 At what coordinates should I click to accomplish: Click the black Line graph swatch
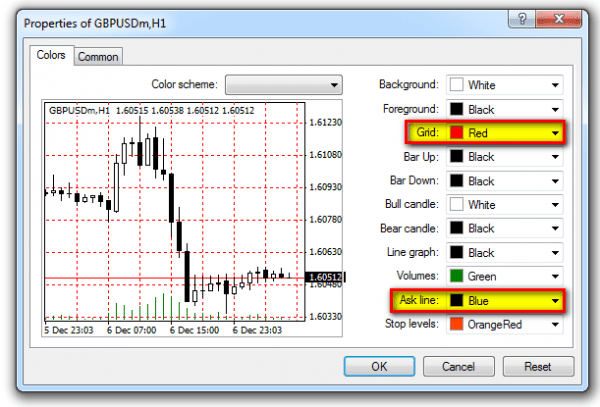(457, 252)
